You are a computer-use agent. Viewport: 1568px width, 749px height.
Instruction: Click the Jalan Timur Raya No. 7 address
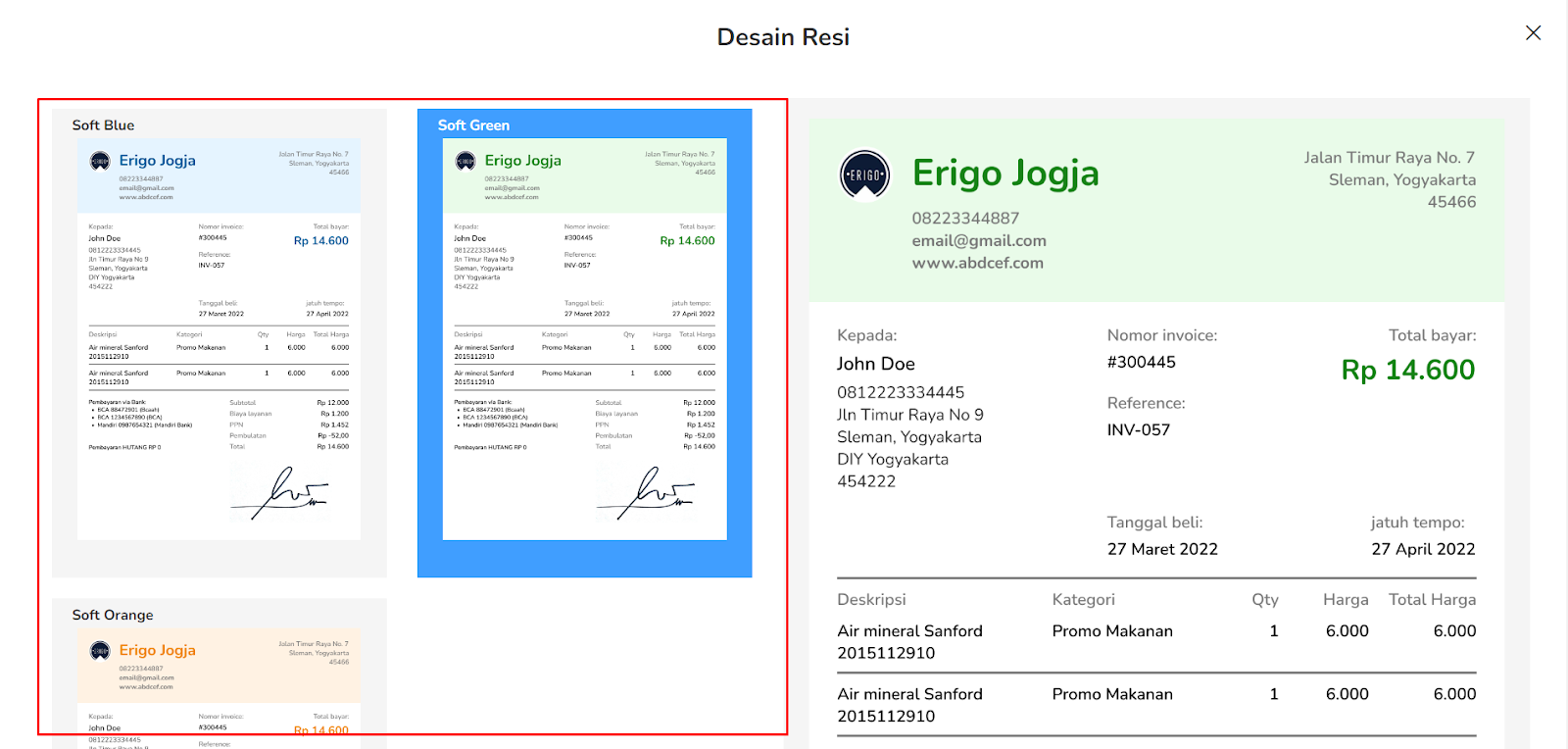pyautogui.click(x=1389, y=158)
